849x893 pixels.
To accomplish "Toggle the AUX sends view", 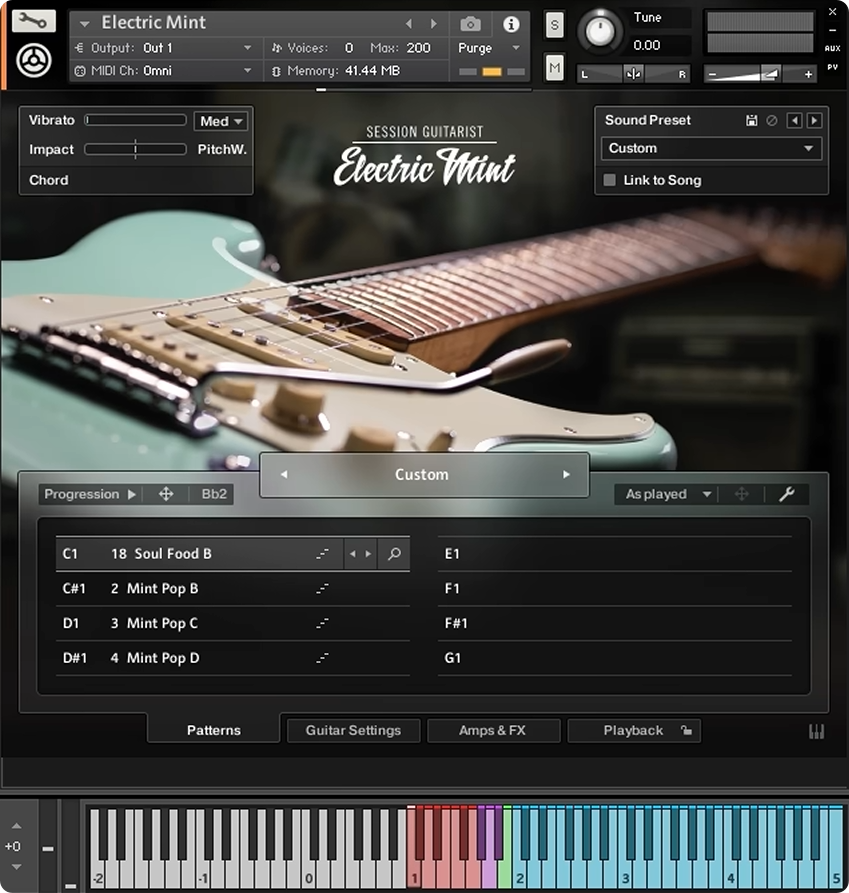I will tap(832, 48).
